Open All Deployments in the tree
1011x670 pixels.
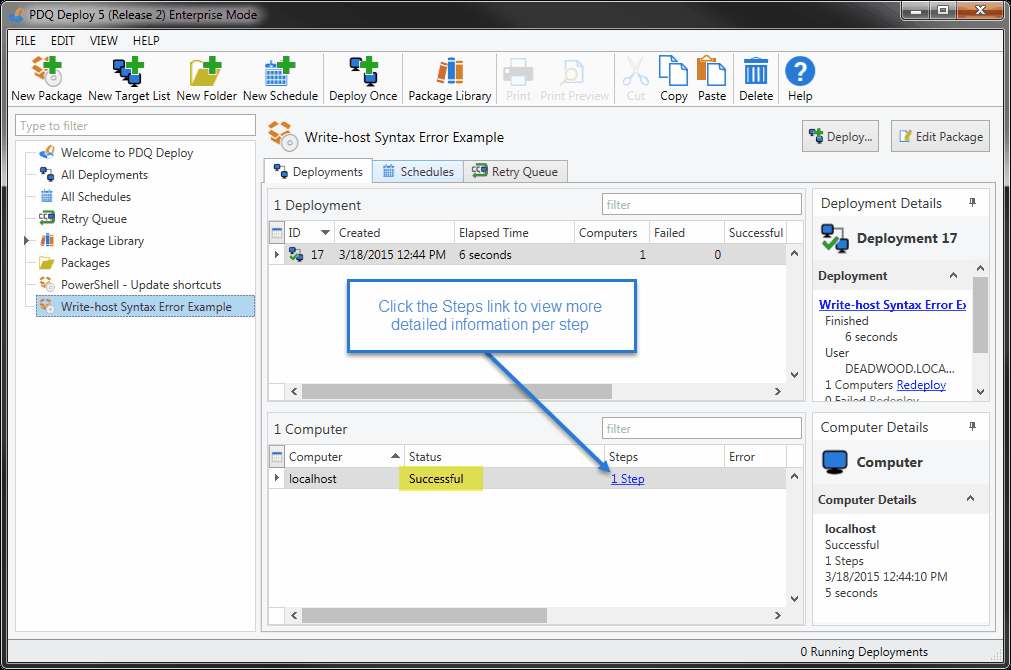(x=104, y=175)
